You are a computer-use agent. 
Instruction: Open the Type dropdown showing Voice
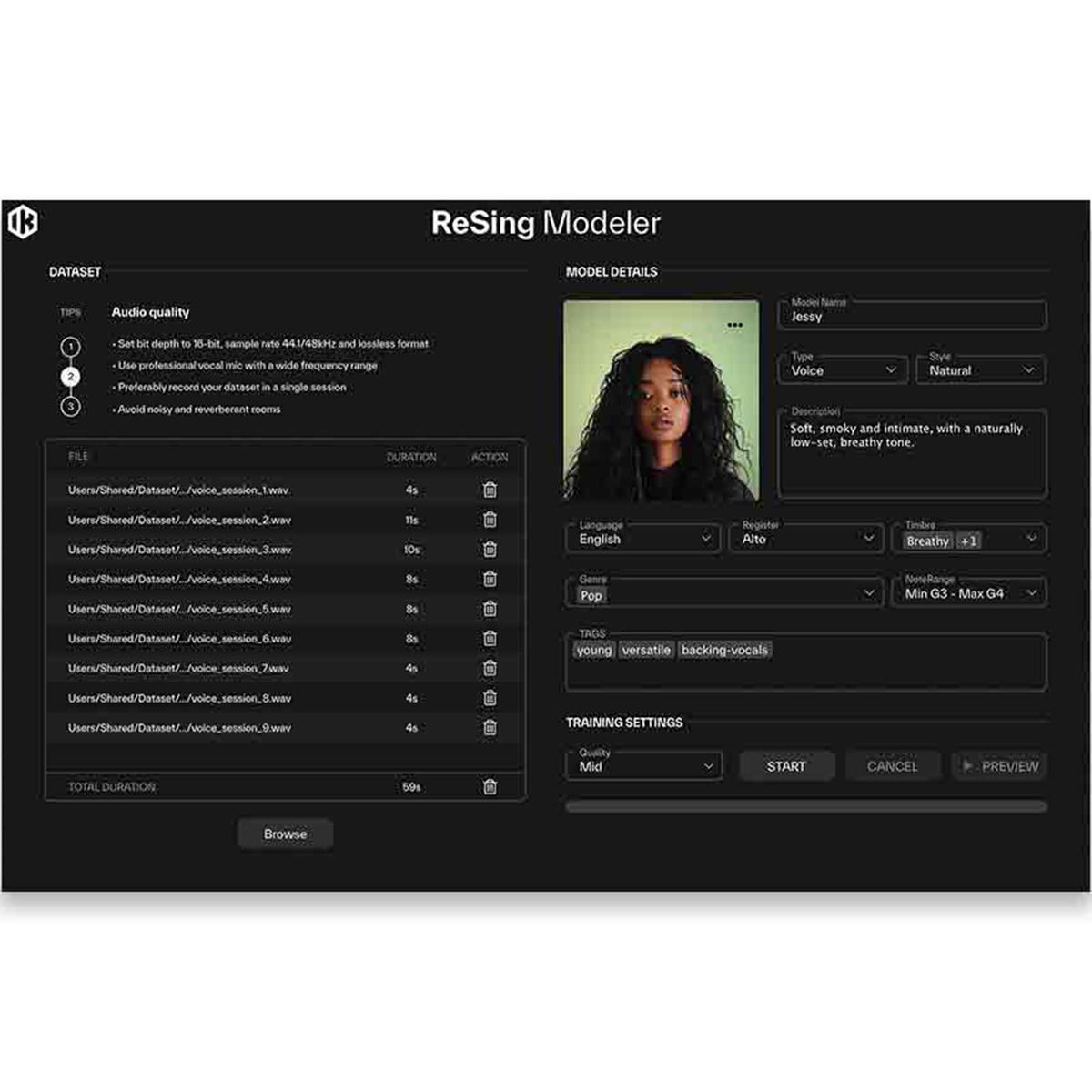pos(841,369)
